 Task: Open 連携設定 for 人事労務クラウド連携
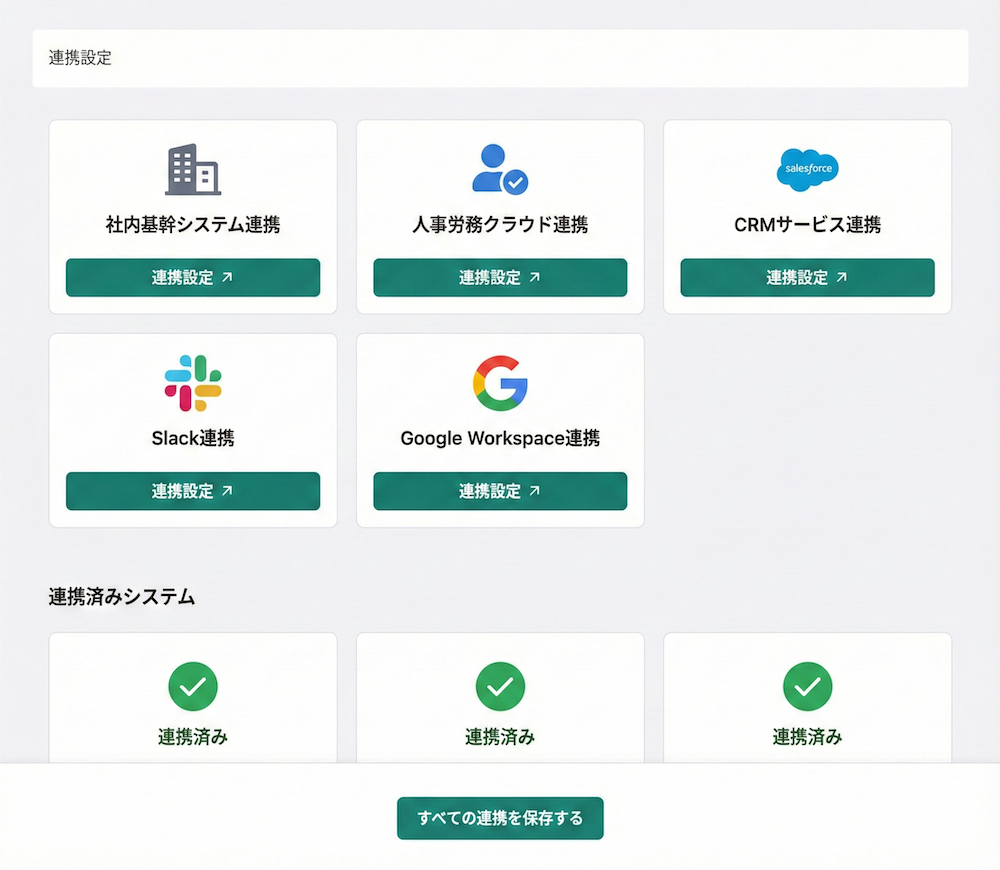click(x=500, y=278)
